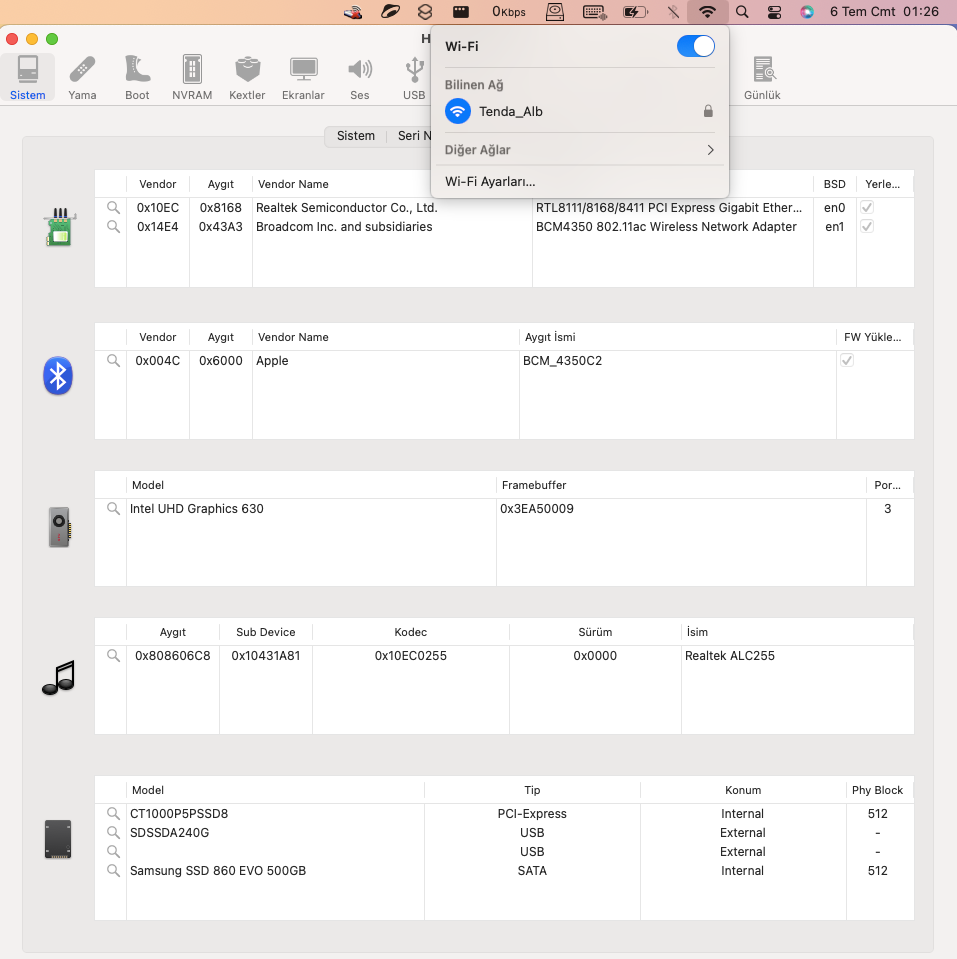Open Spotlight search in the menu bar

(x=742, y=12)
